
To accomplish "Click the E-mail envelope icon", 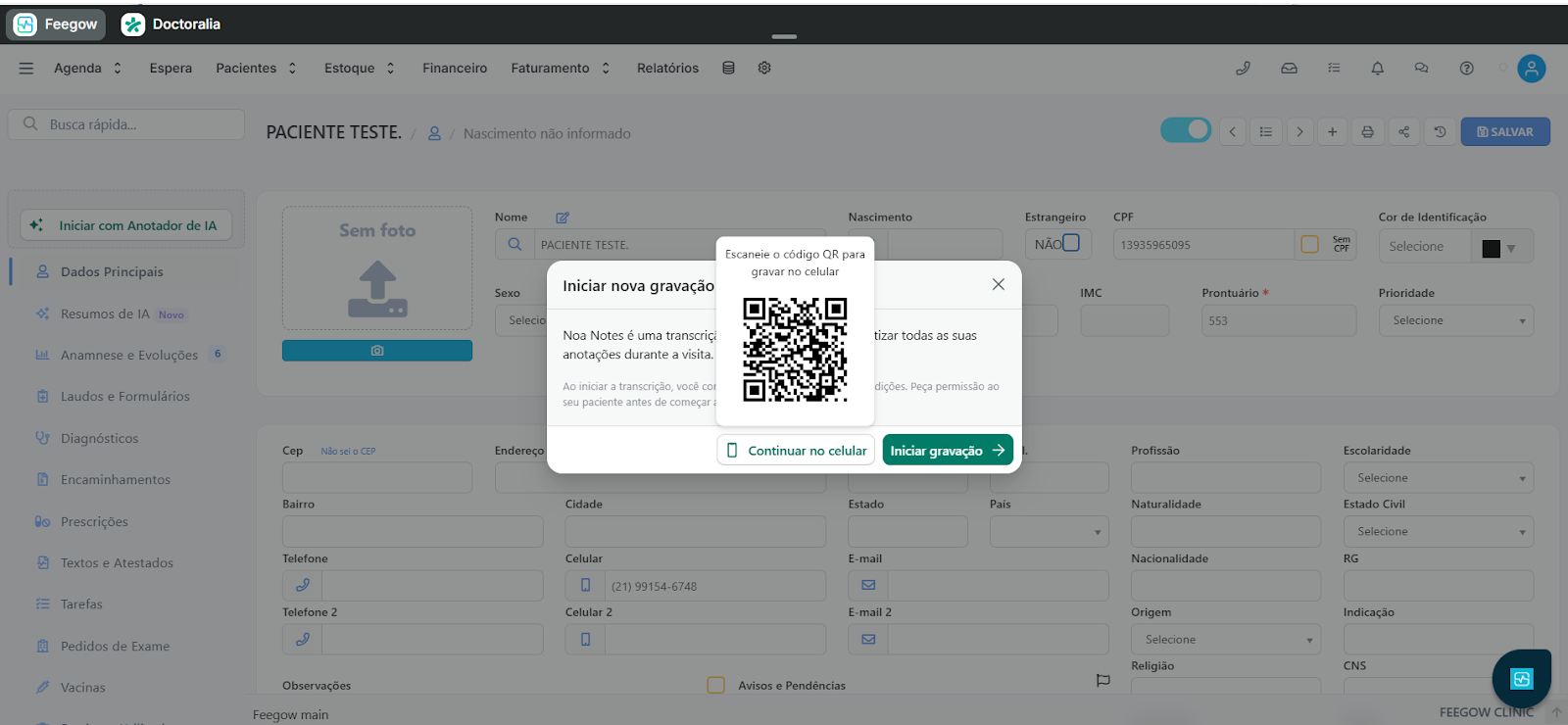I will [868, 586].
